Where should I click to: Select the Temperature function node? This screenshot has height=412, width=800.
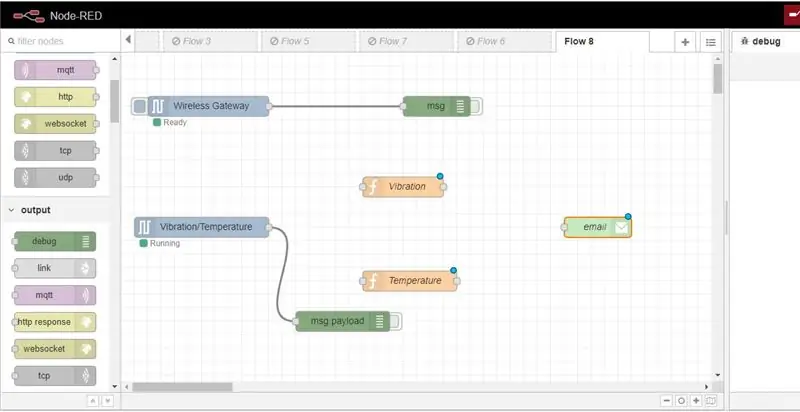click(x=410, y=280)
